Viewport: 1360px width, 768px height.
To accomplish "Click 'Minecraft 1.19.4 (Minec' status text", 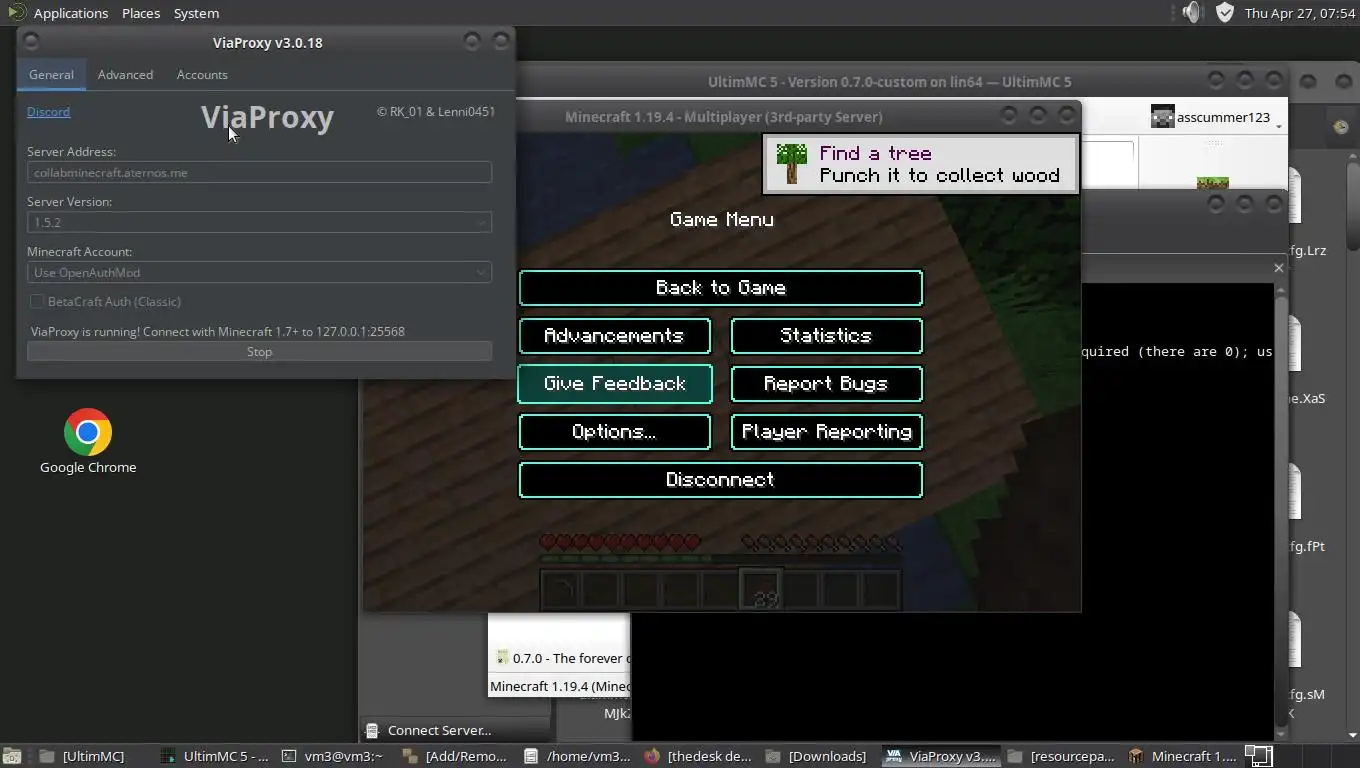I will [x=559, y=686].
